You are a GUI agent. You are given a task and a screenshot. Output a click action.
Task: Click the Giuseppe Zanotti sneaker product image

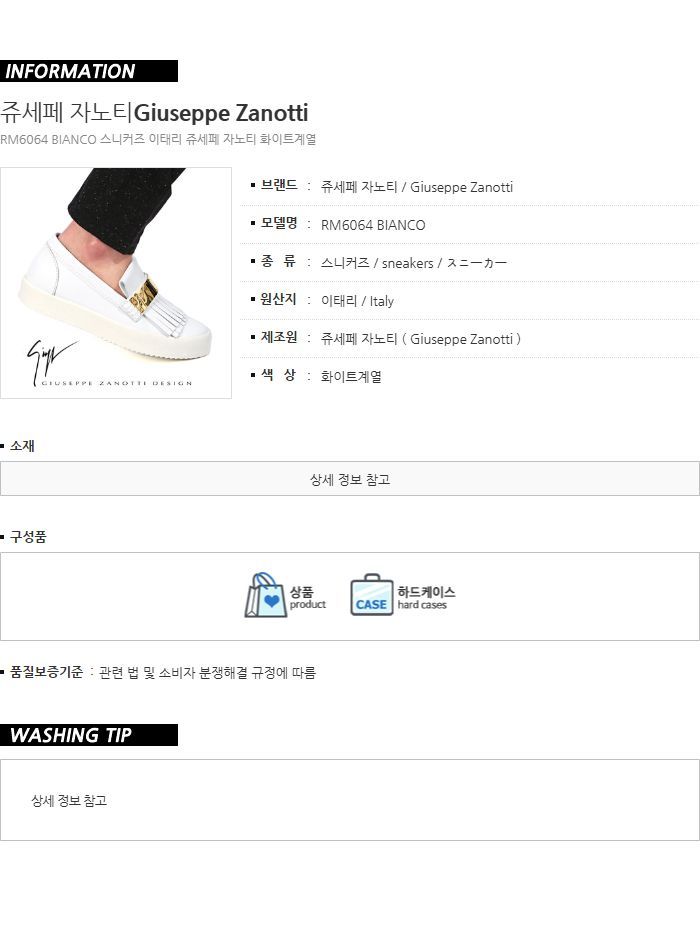point(116,283)
